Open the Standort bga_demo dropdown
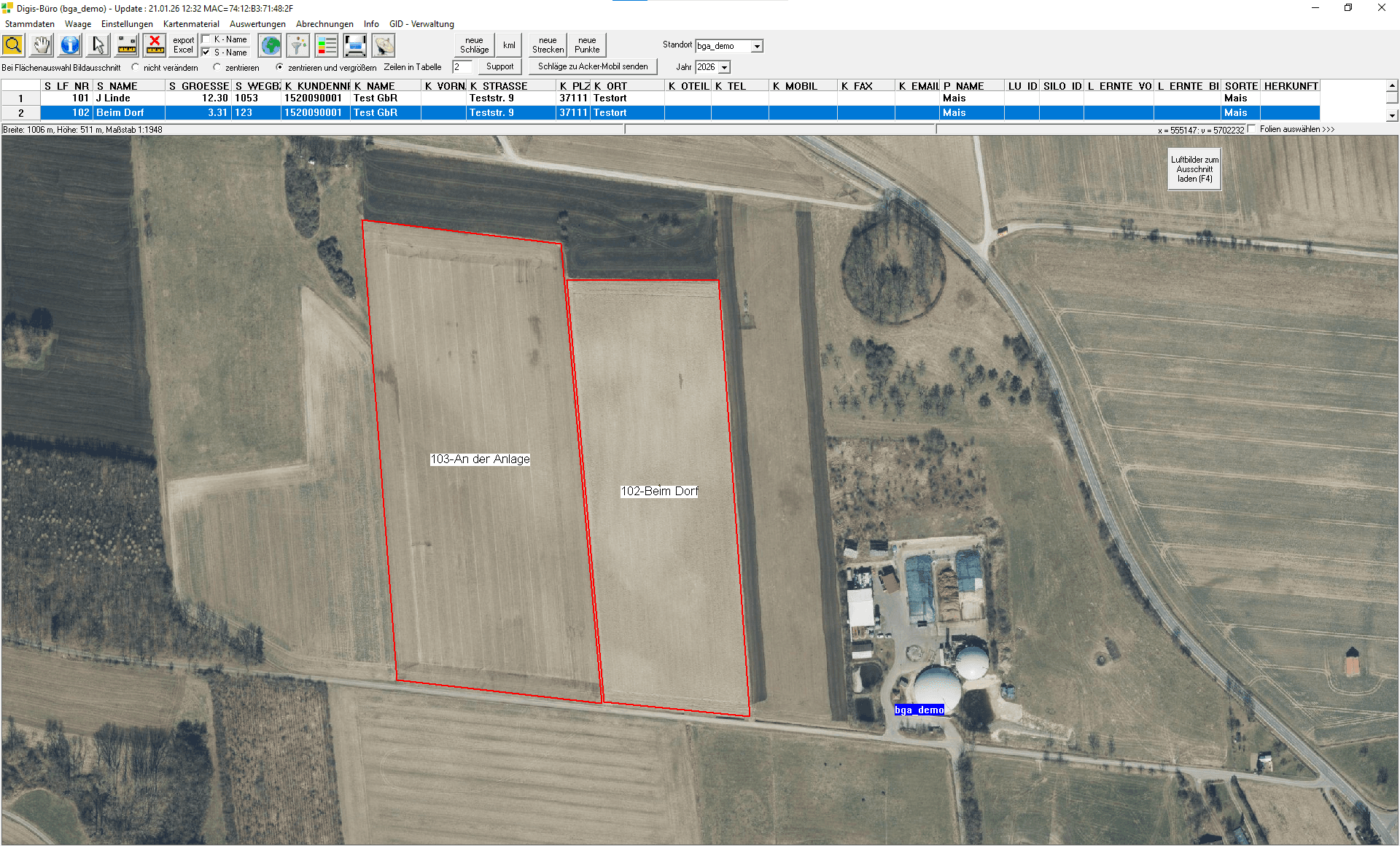1400x846 pixels. point(757,46)
